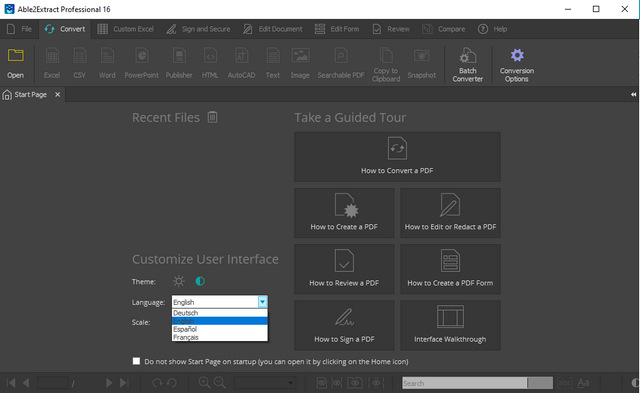Zoom in with the magnifier plus icon
The width and height of the screenshot is (640, 393).
pyautogui.click(x=204, y=382)
